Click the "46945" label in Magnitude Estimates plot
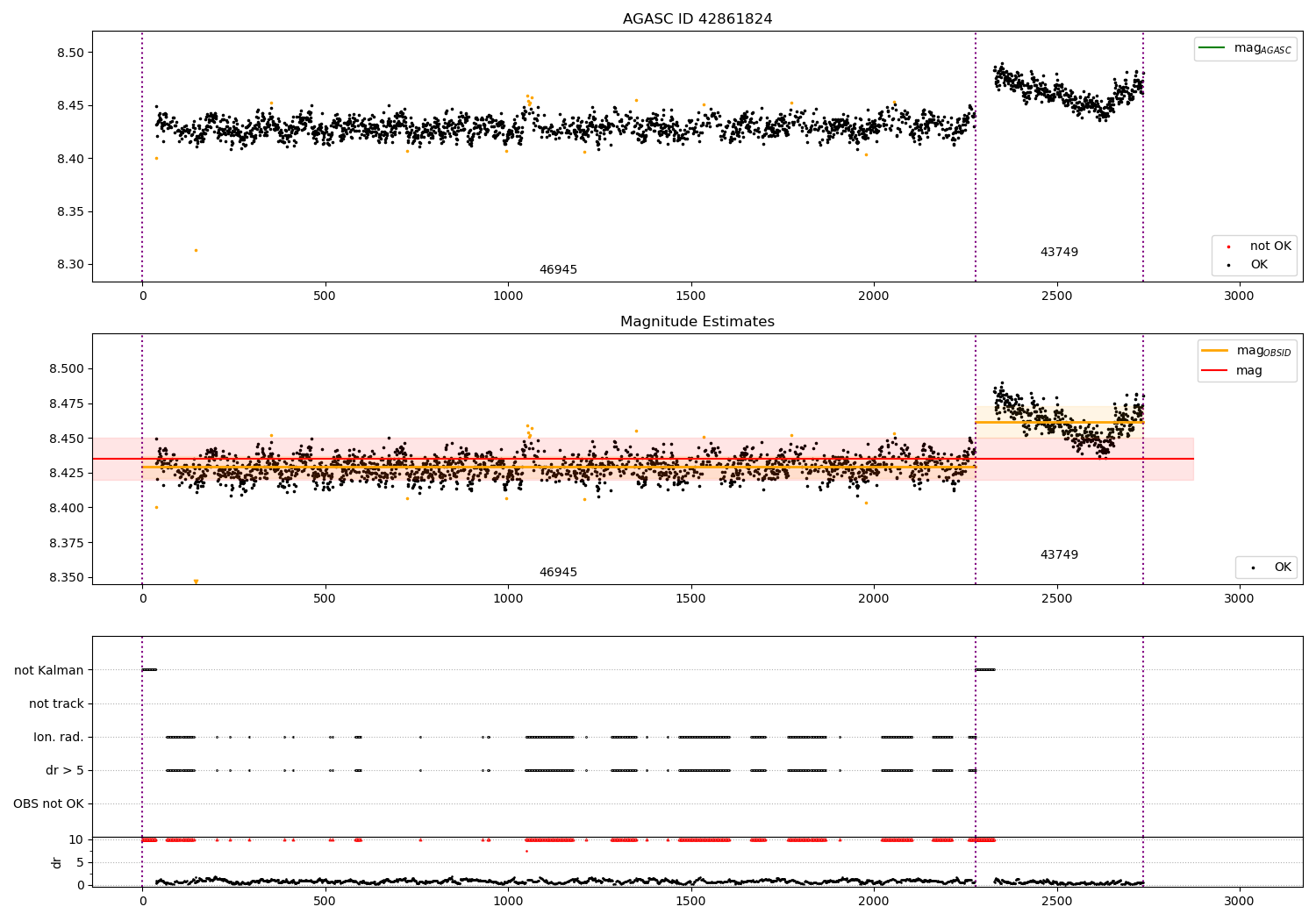This screenshot has width=1316, height=921. (x=558, y=573)
